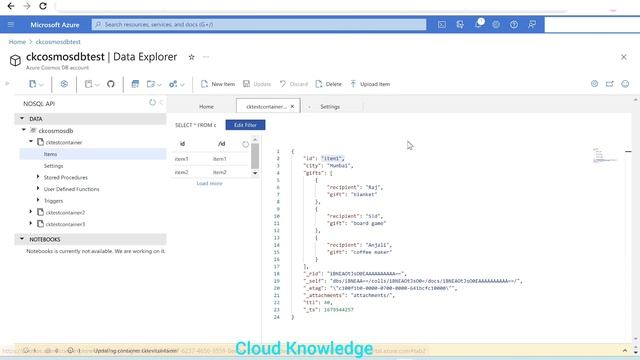Click the Update toolbar button

tap(257, 84)
